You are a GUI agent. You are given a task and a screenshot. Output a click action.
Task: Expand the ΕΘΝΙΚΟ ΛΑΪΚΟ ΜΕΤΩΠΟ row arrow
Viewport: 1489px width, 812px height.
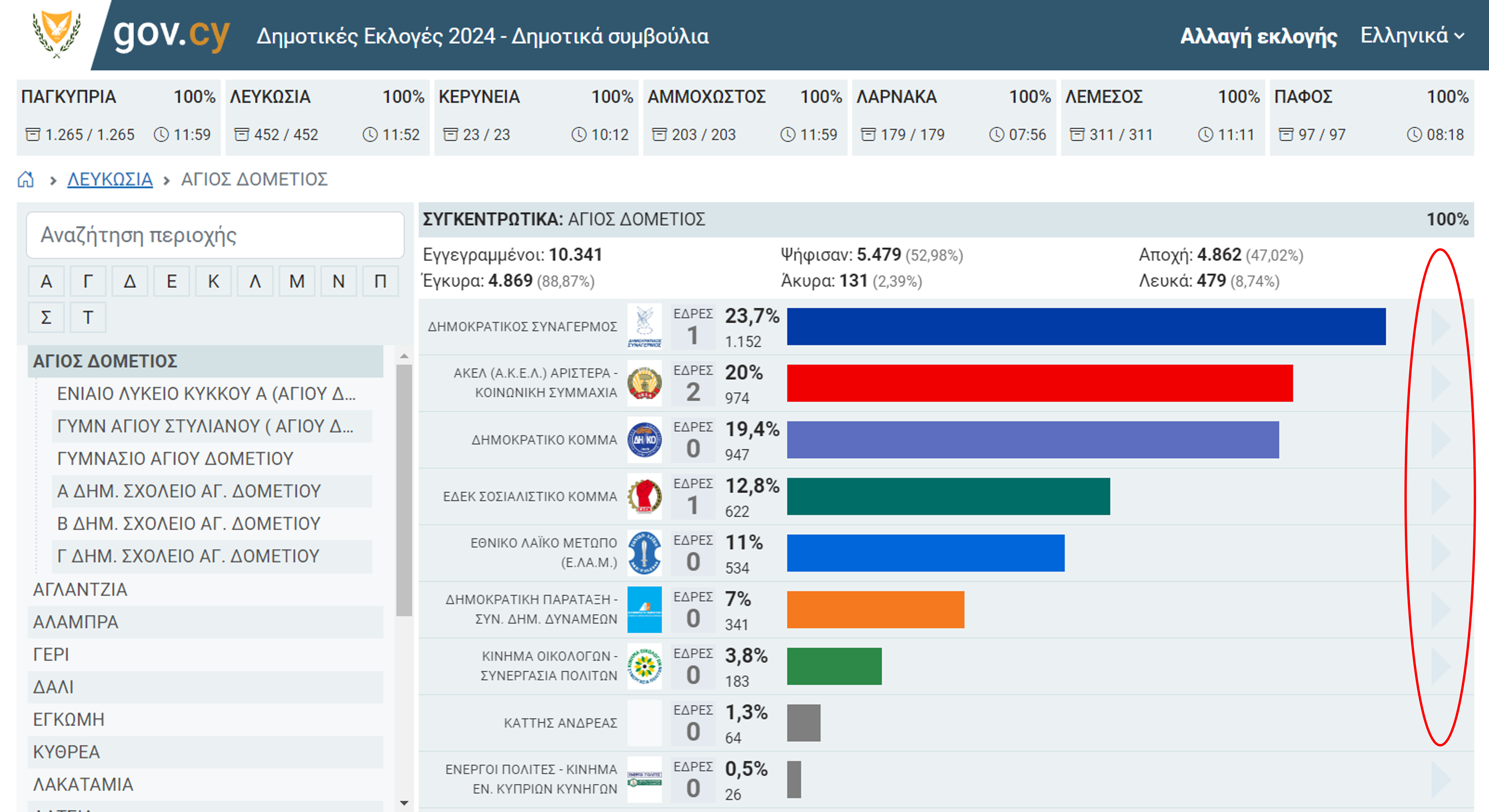tap(1440, 553)
